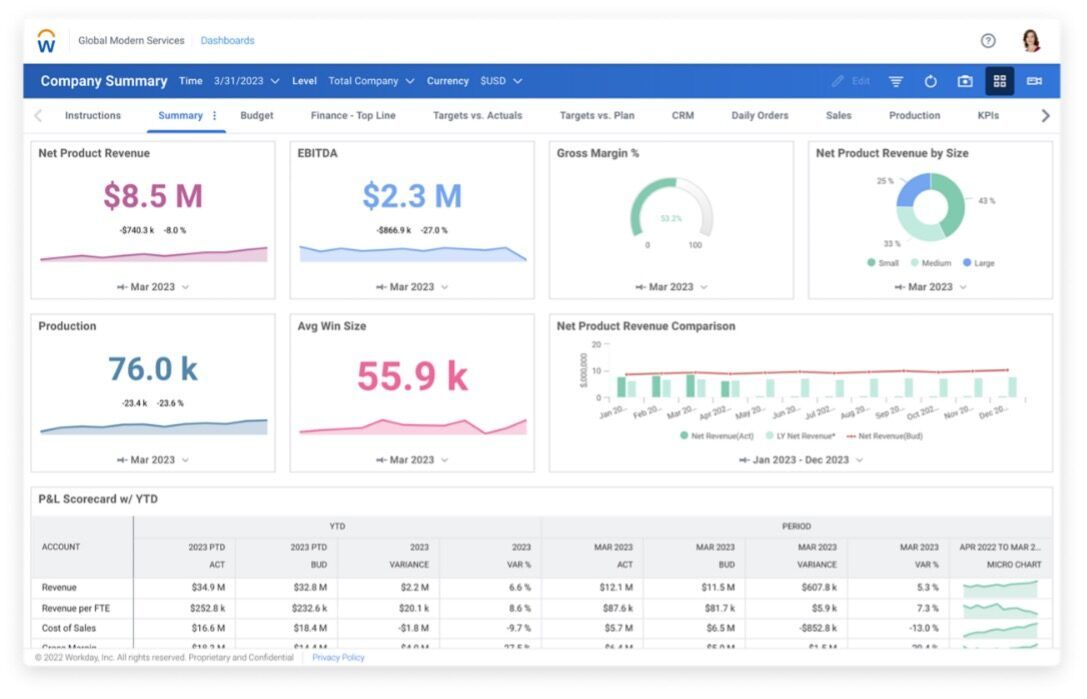1087x699 pixels.
Task: Open the Finance - Top Line tab
Action: click(x=353, y=116)
